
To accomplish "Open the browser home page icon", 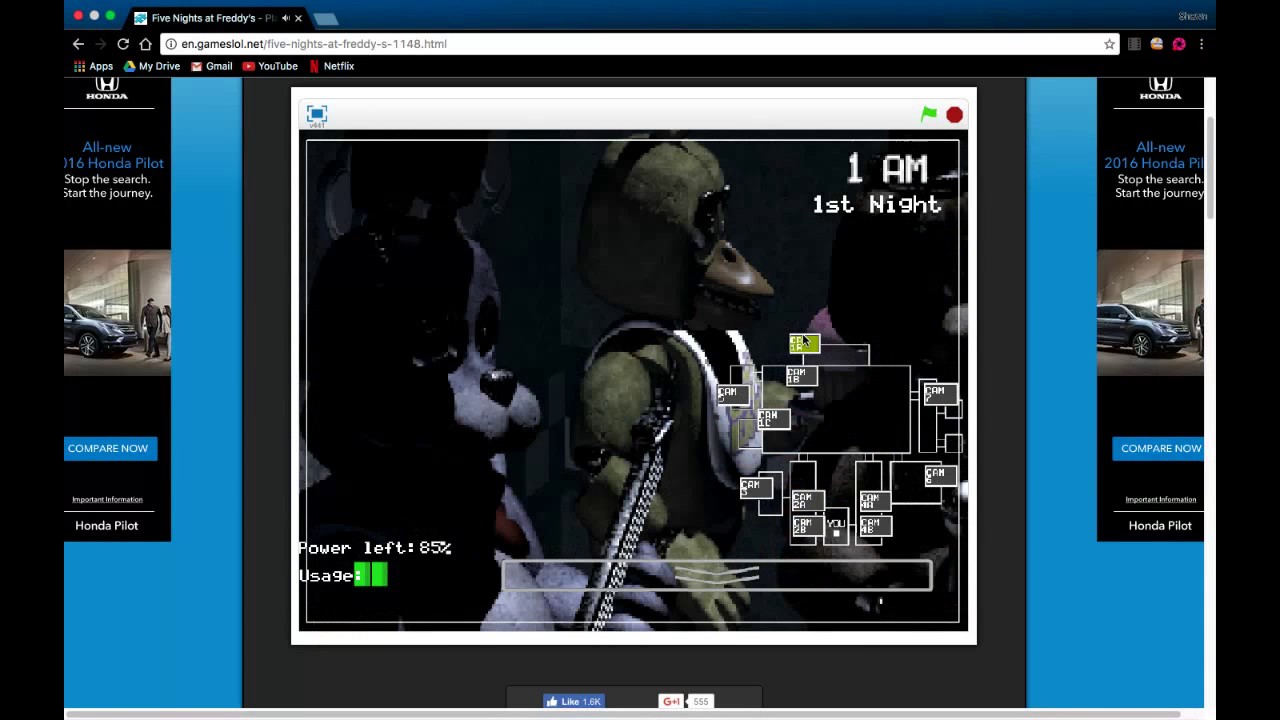I will 146,44.
